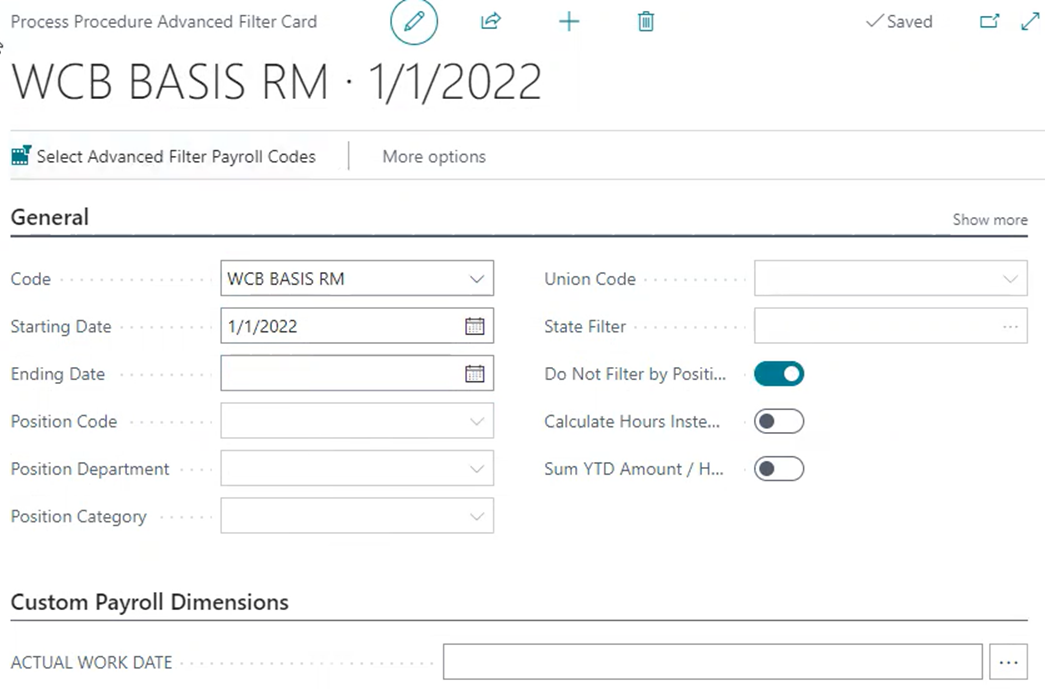Click the ACTUAL WORK DATE input field

tap(712, 662)
